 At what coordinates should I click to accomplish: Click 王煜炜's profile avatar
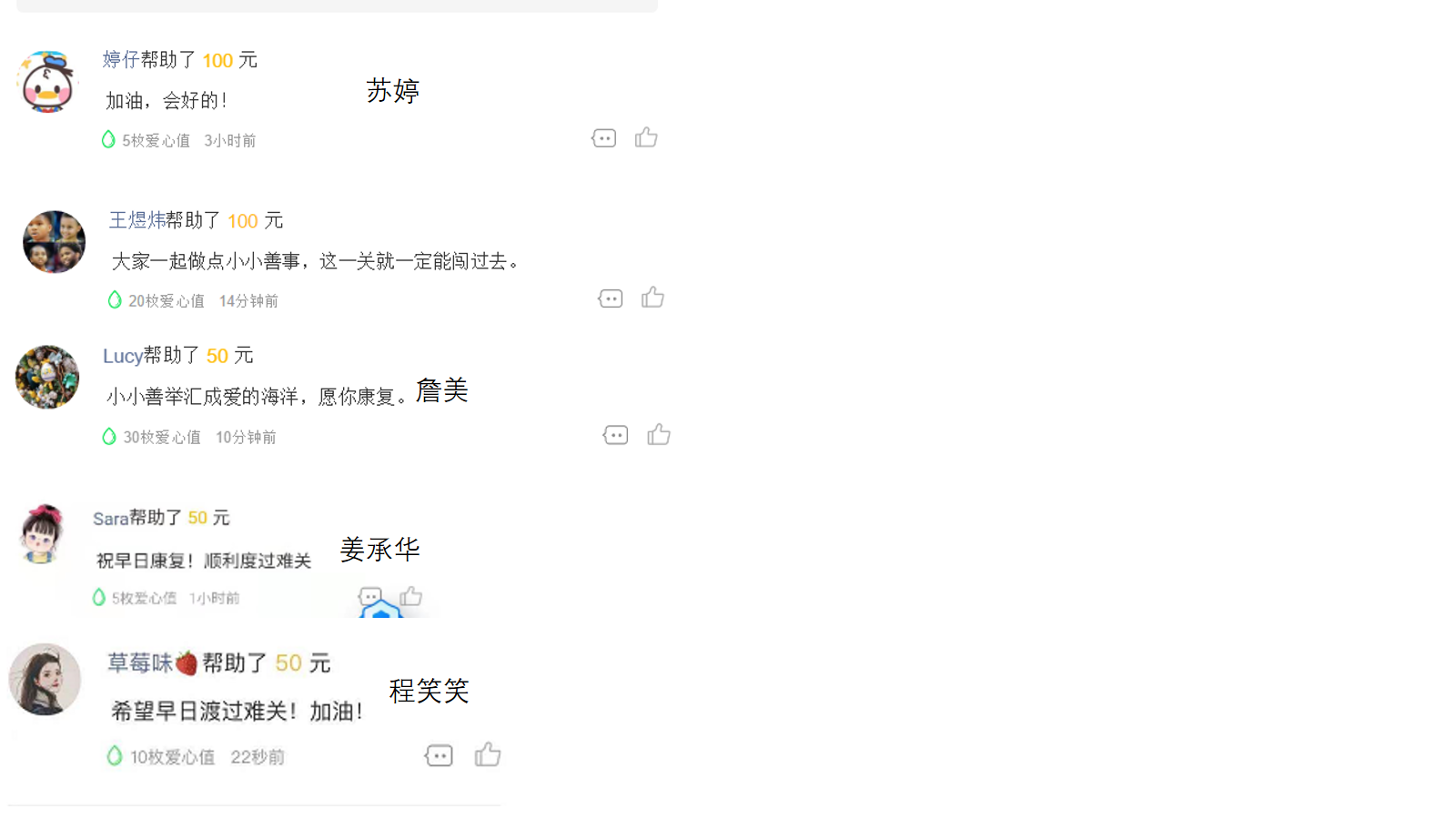click(x=54, y=242)
